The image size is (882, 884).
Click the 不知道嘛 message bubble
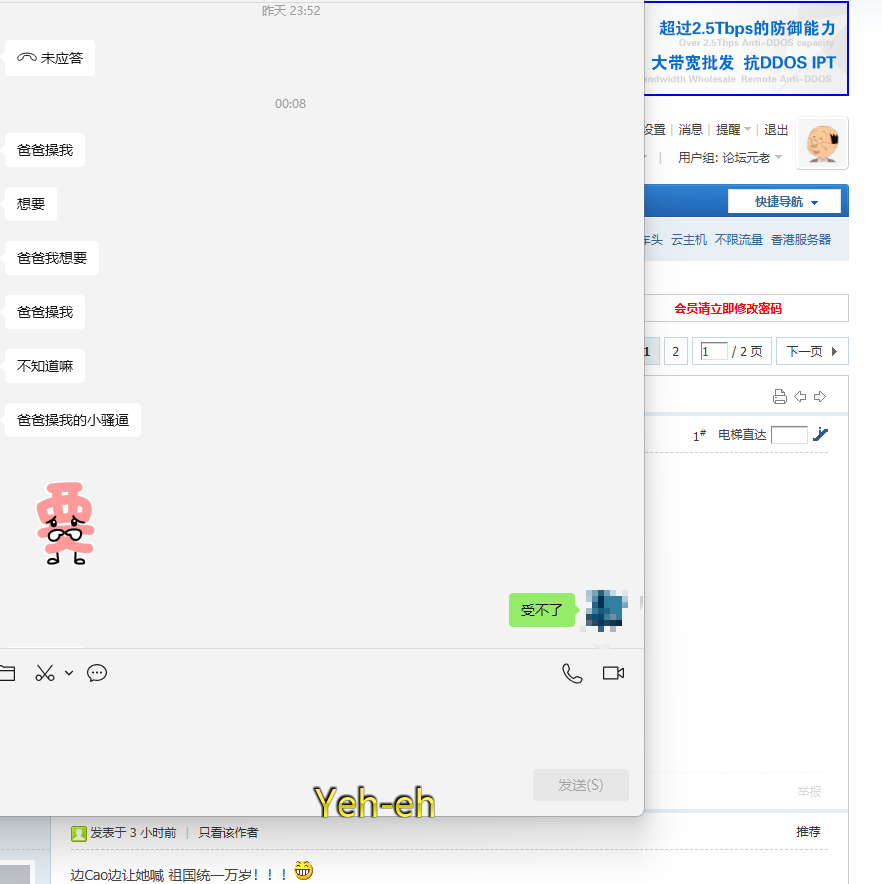(x=45, y=366)
